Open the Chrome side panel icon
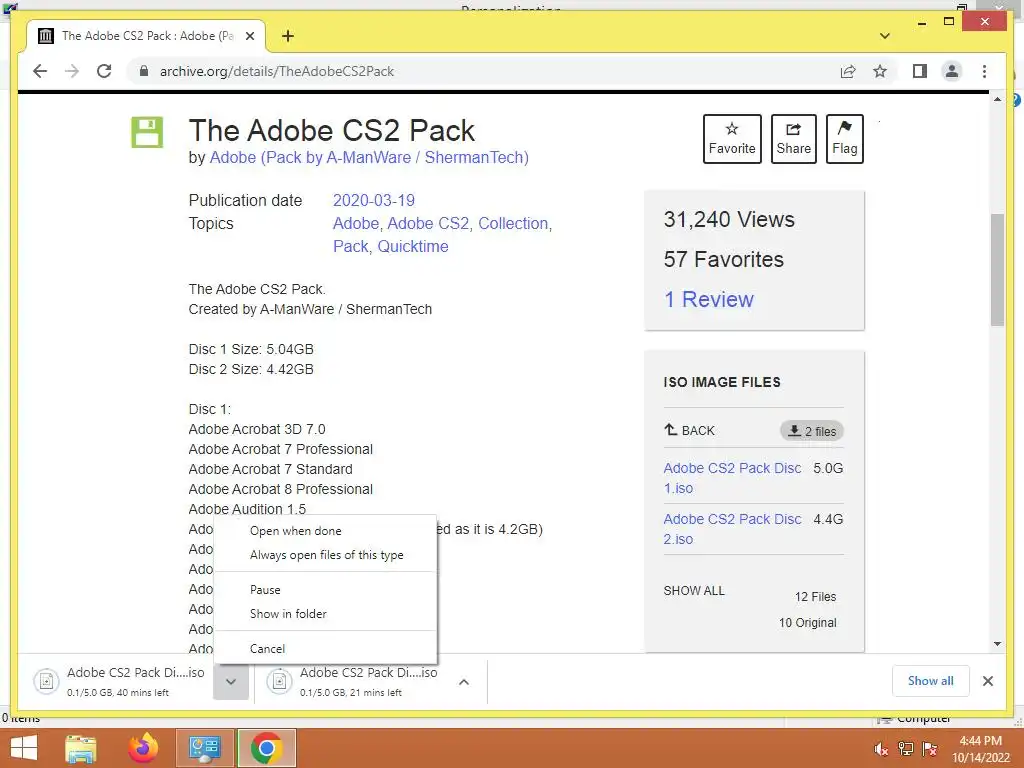The image size is (1024, 768). [x=920, y=71]
